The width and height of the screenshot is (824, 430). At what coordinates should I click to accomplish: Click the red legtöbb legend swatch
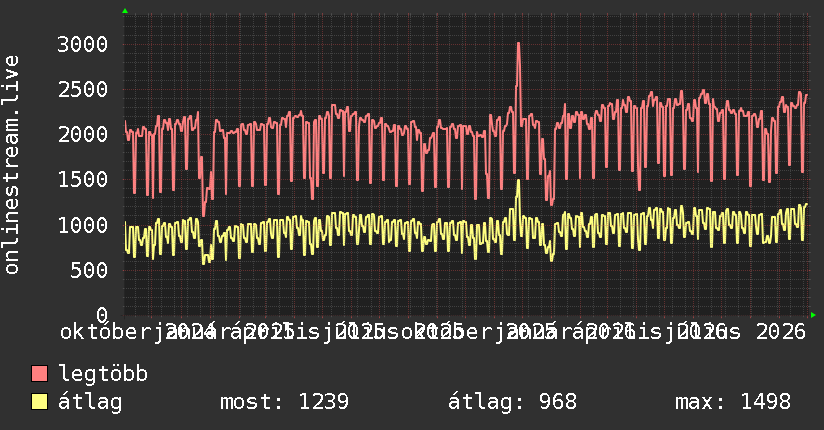point(39,373)
